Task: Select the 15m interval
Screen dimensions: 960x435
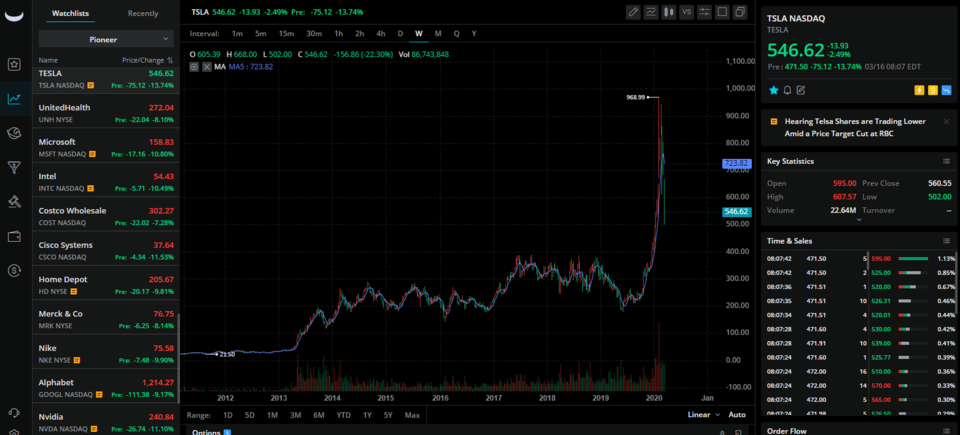Action: click(x=286, y=33)
